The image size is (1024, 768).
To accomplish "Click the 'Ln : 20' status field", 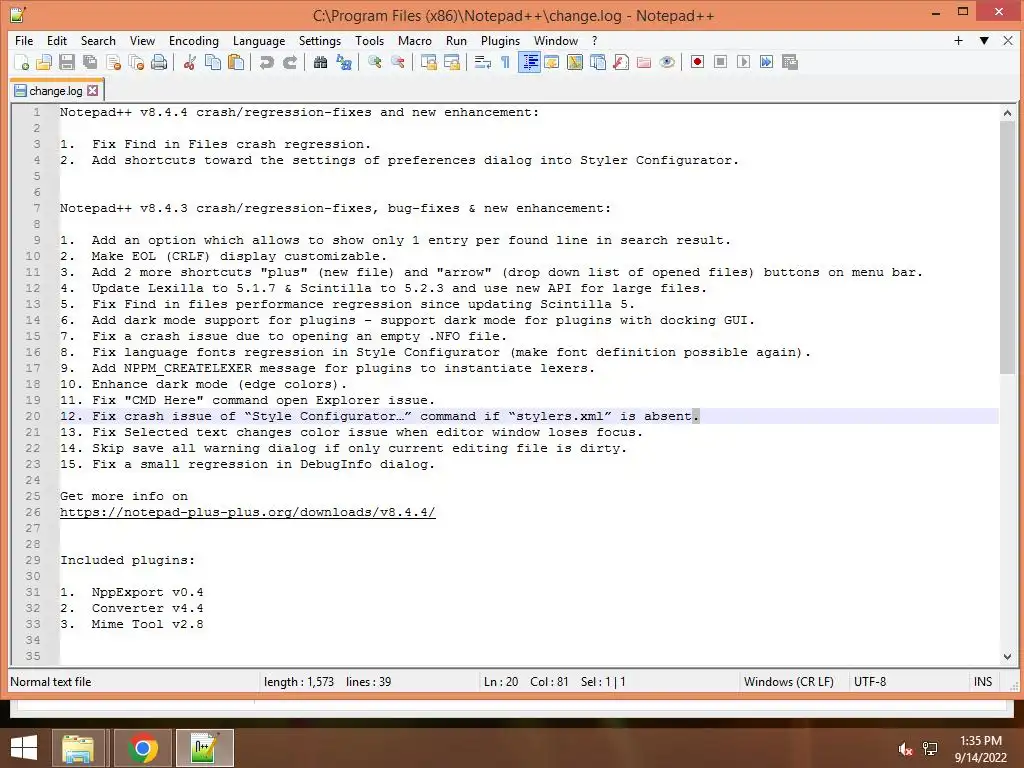I will pyautogui.click(x=501, y=682).
